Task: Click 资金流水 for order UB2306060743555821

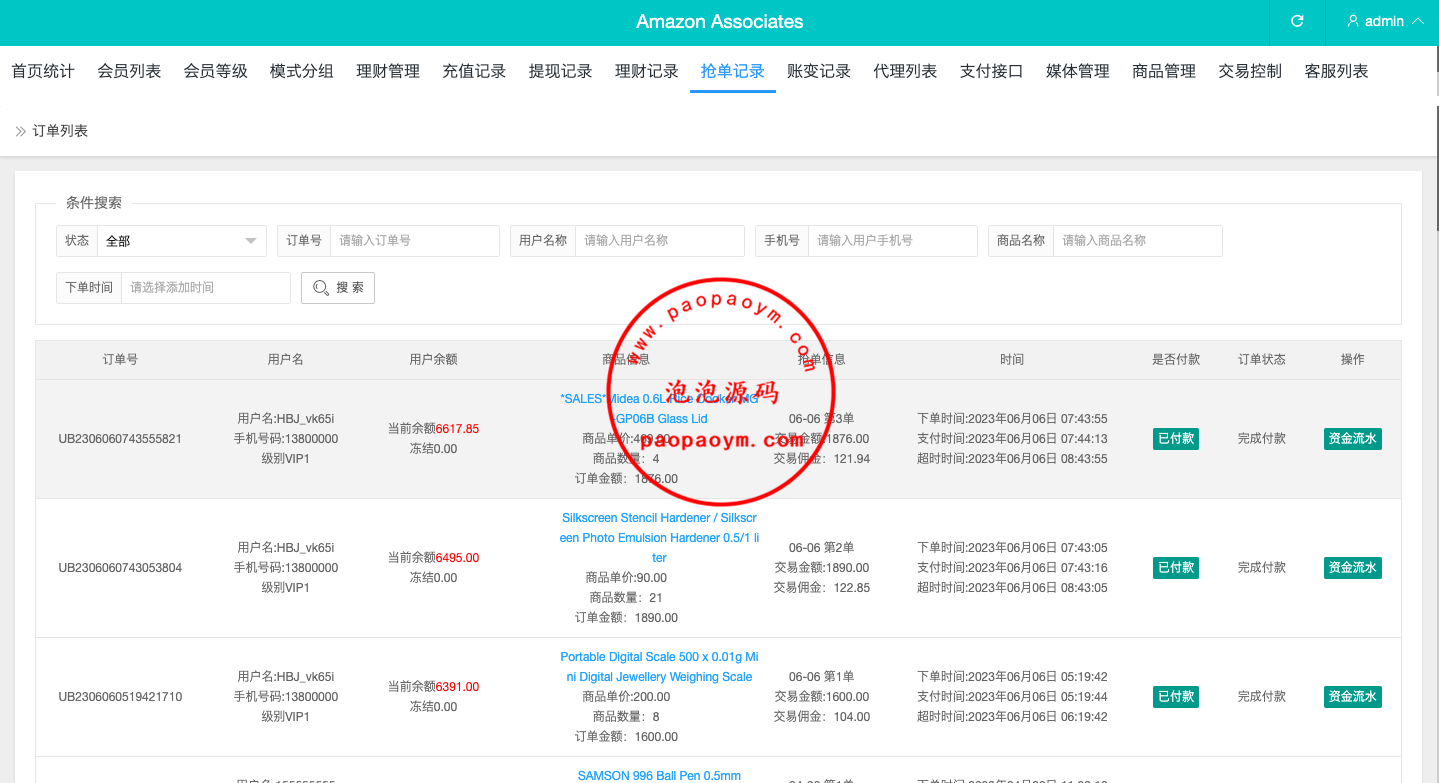Action: (x=1352, y=439)
